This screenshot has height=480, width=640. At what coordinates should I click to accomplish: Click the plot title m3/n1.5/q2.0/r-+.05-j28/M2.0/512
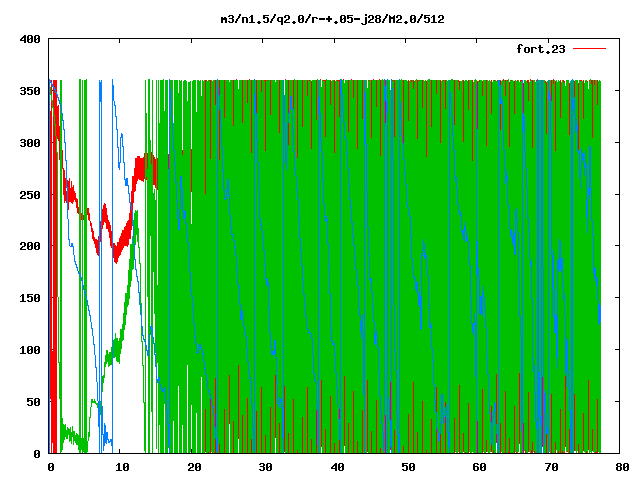pos(332,19)
